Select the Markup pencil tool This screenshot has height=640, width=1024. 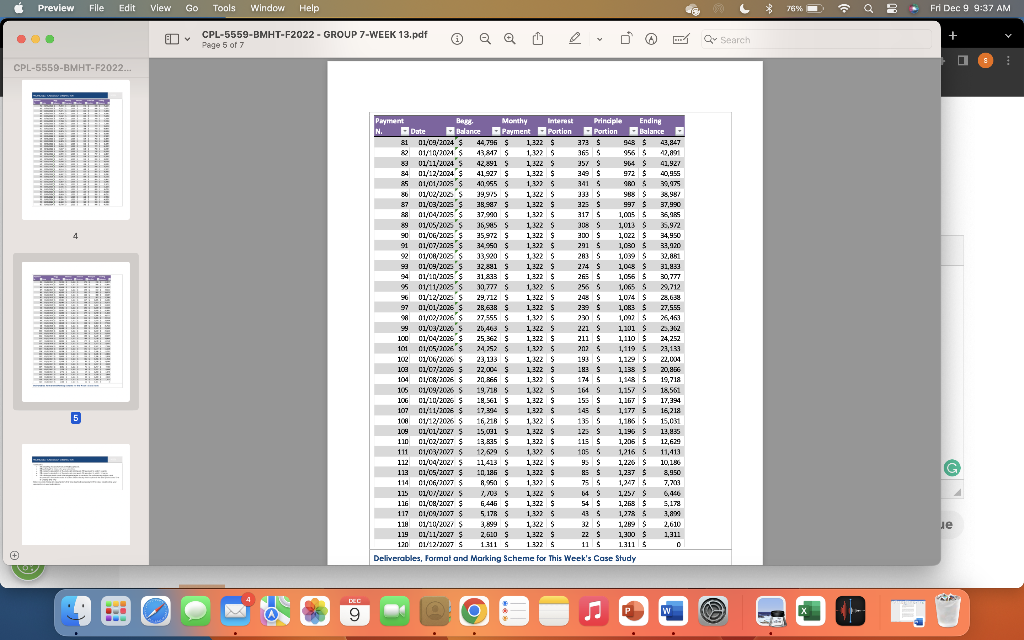[x=573, y=39]
